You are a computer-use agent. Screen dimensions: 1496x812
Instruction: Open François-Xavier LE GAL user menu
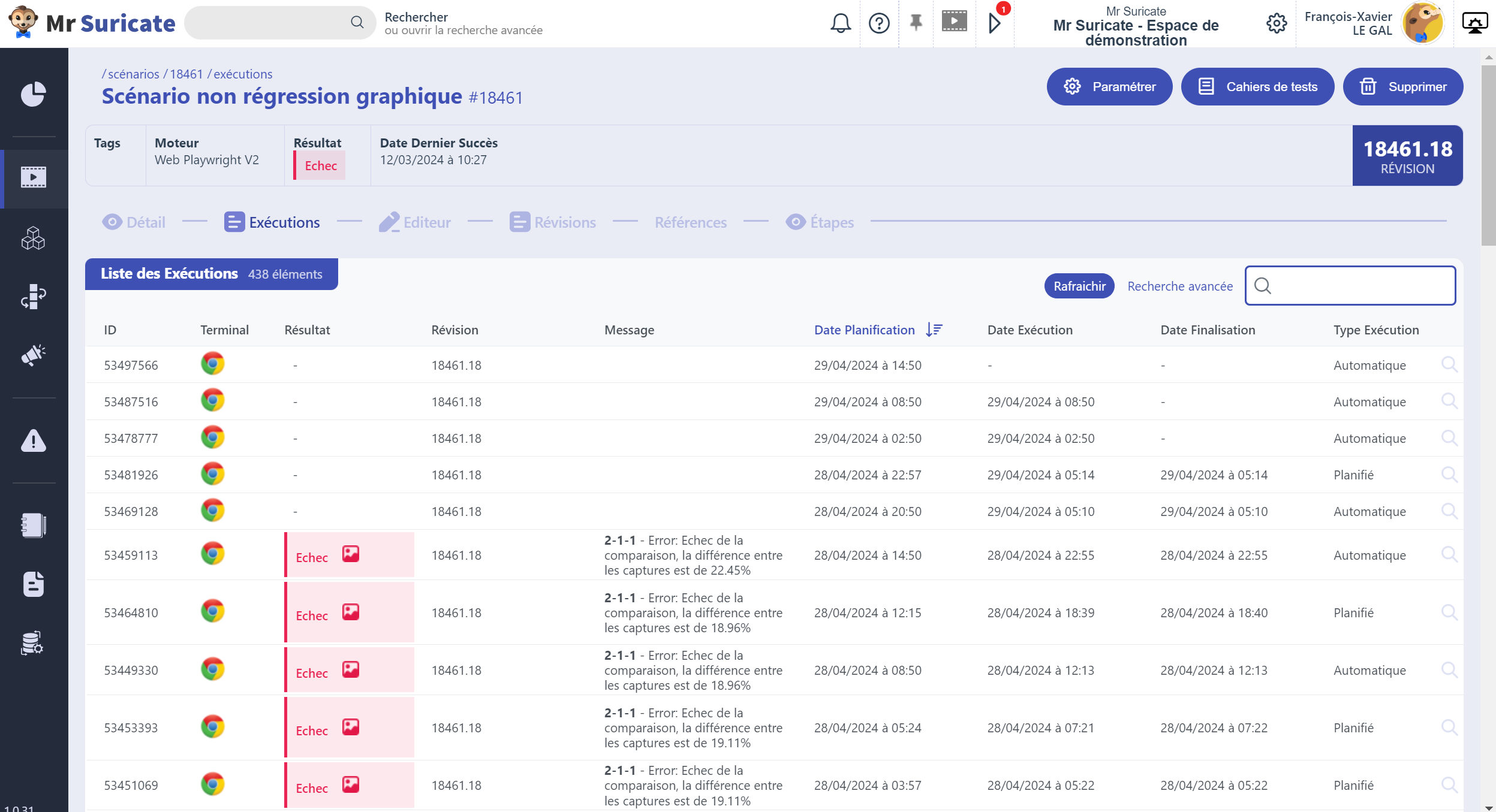point(1374,23)
